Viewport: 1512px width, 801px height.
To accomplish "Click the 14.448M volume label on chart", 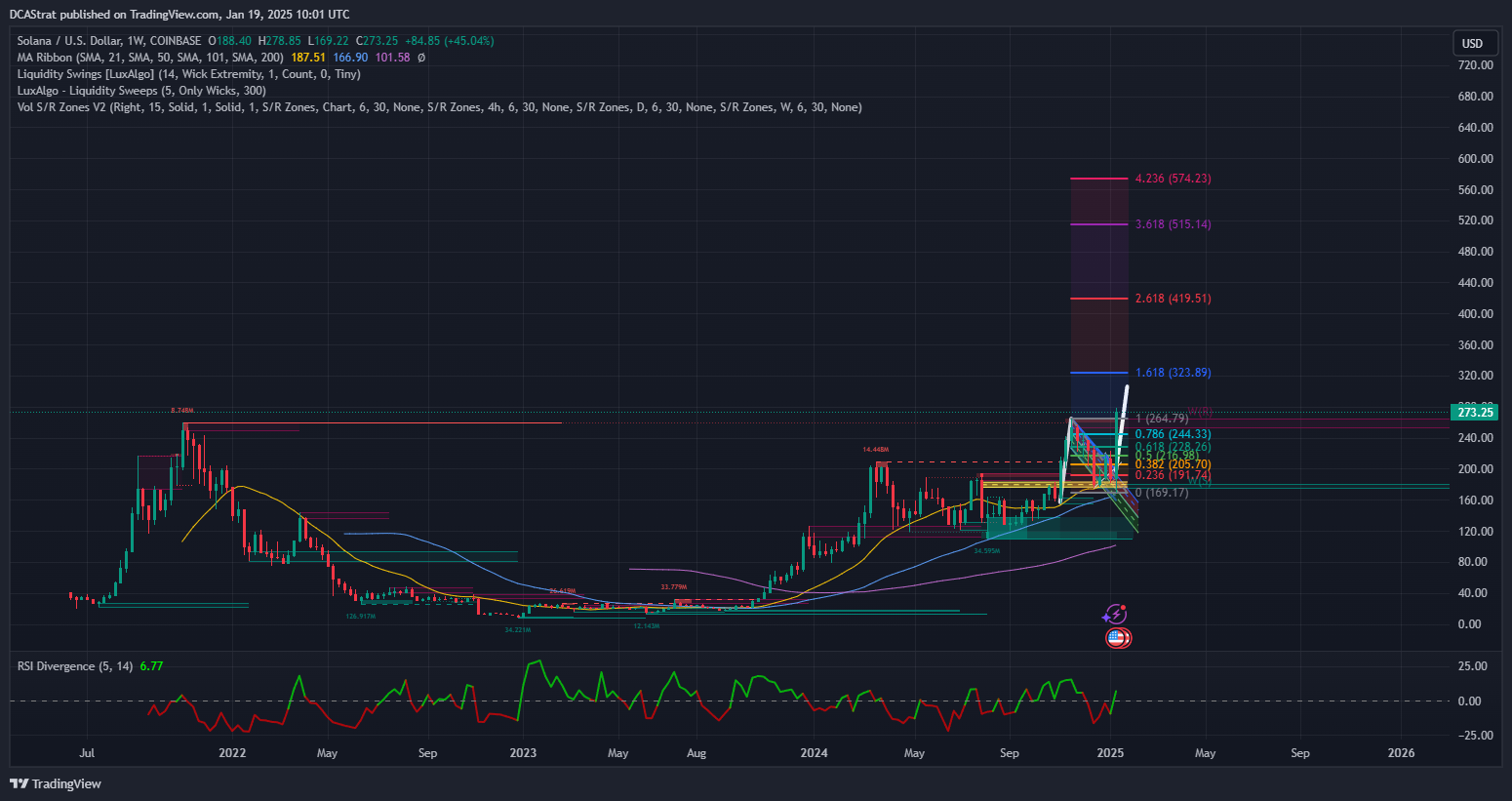I will [x=875, y=450].
